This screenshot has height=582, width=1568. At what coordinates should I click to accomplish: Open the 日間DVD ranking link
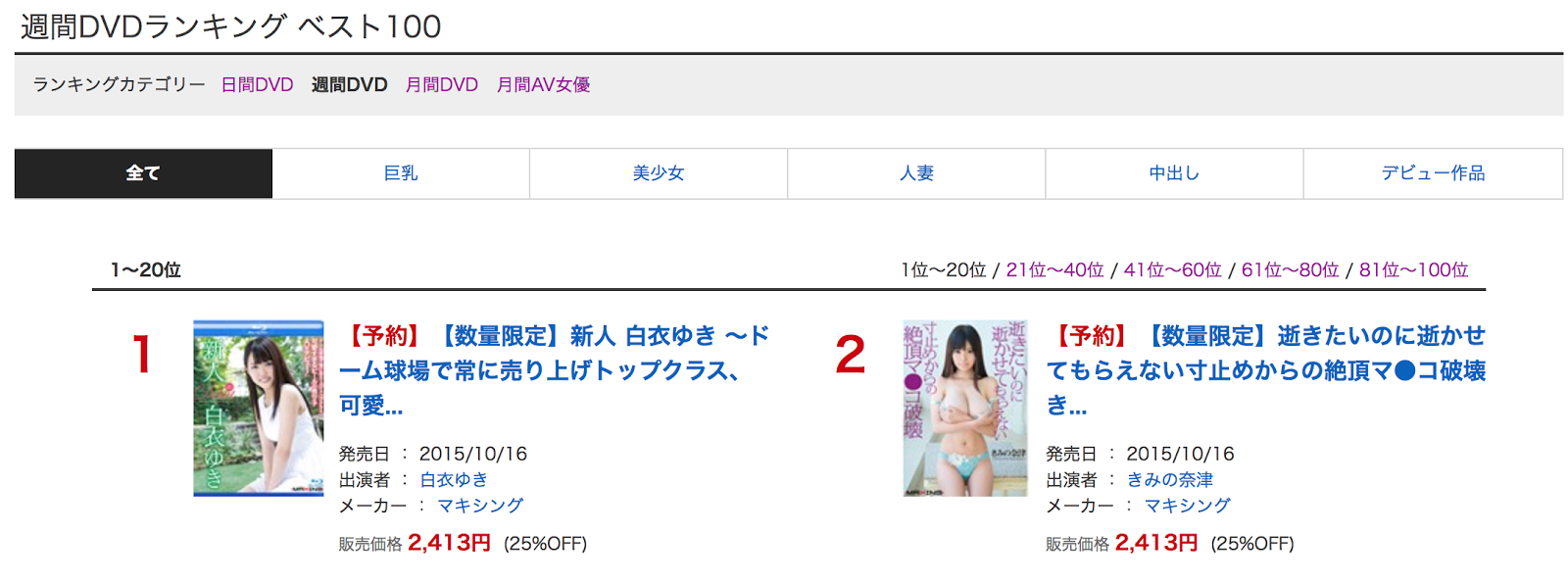point(257,85)
